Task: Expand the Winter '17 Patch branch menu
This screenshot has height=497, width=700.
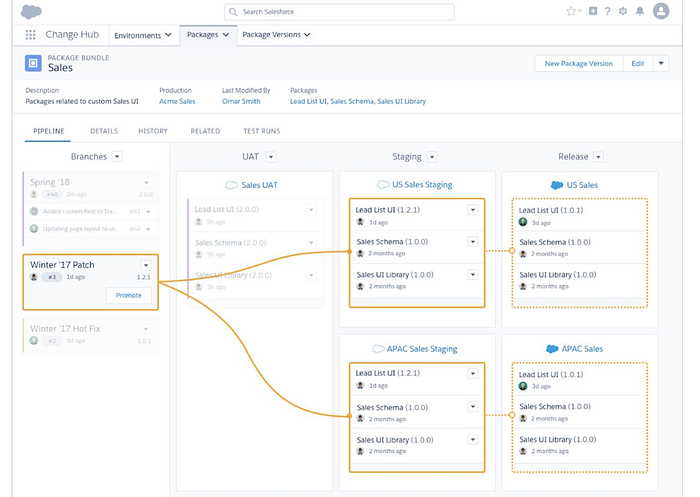Action: pyautogui.click(x=146, y=265)
